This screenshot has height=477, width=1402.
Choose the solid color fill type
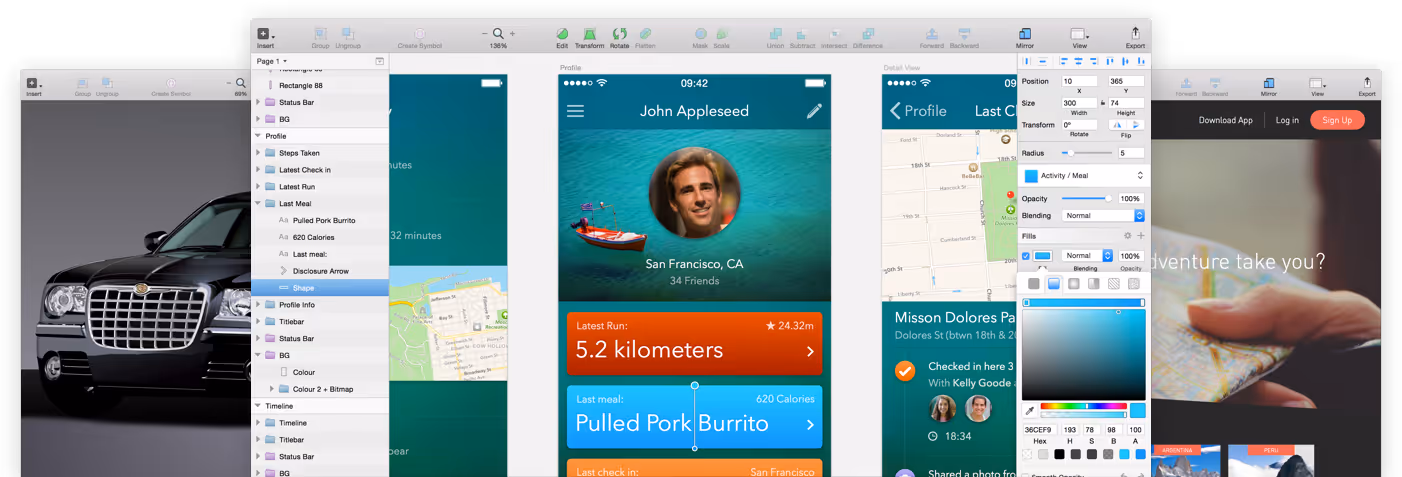tap(1034, 284)
